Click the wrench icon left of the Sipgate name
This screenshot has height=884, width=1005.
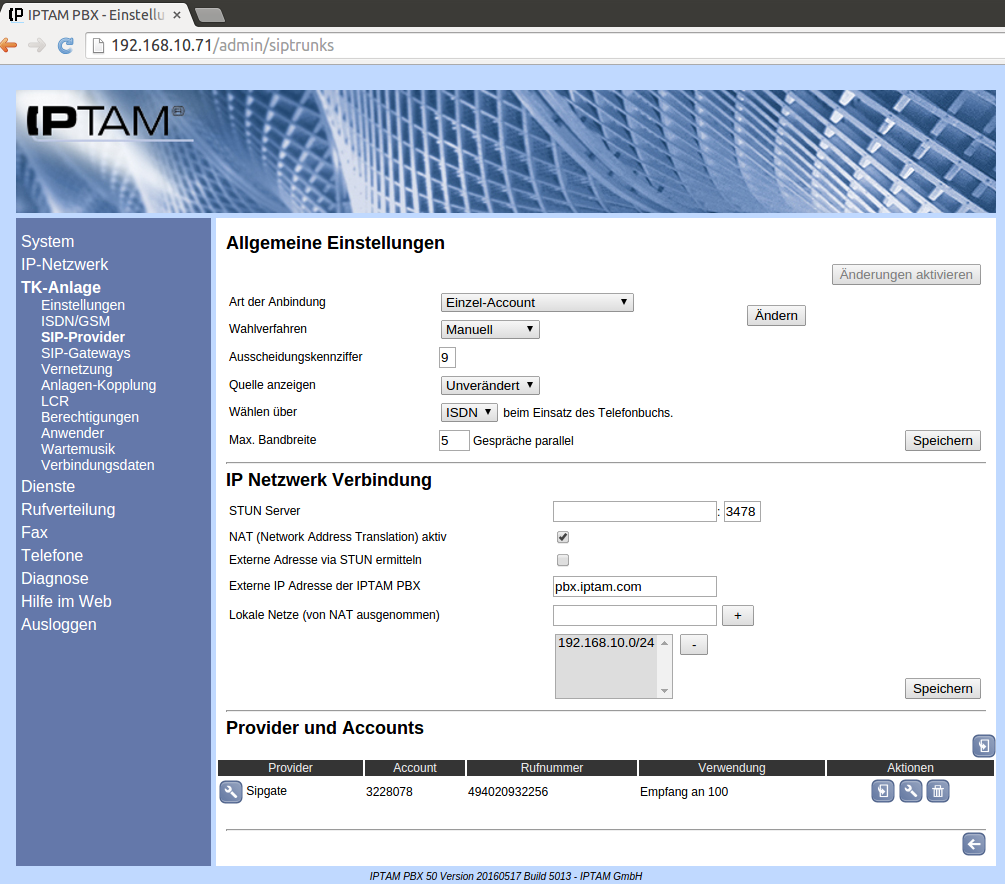tap(230, 792)
